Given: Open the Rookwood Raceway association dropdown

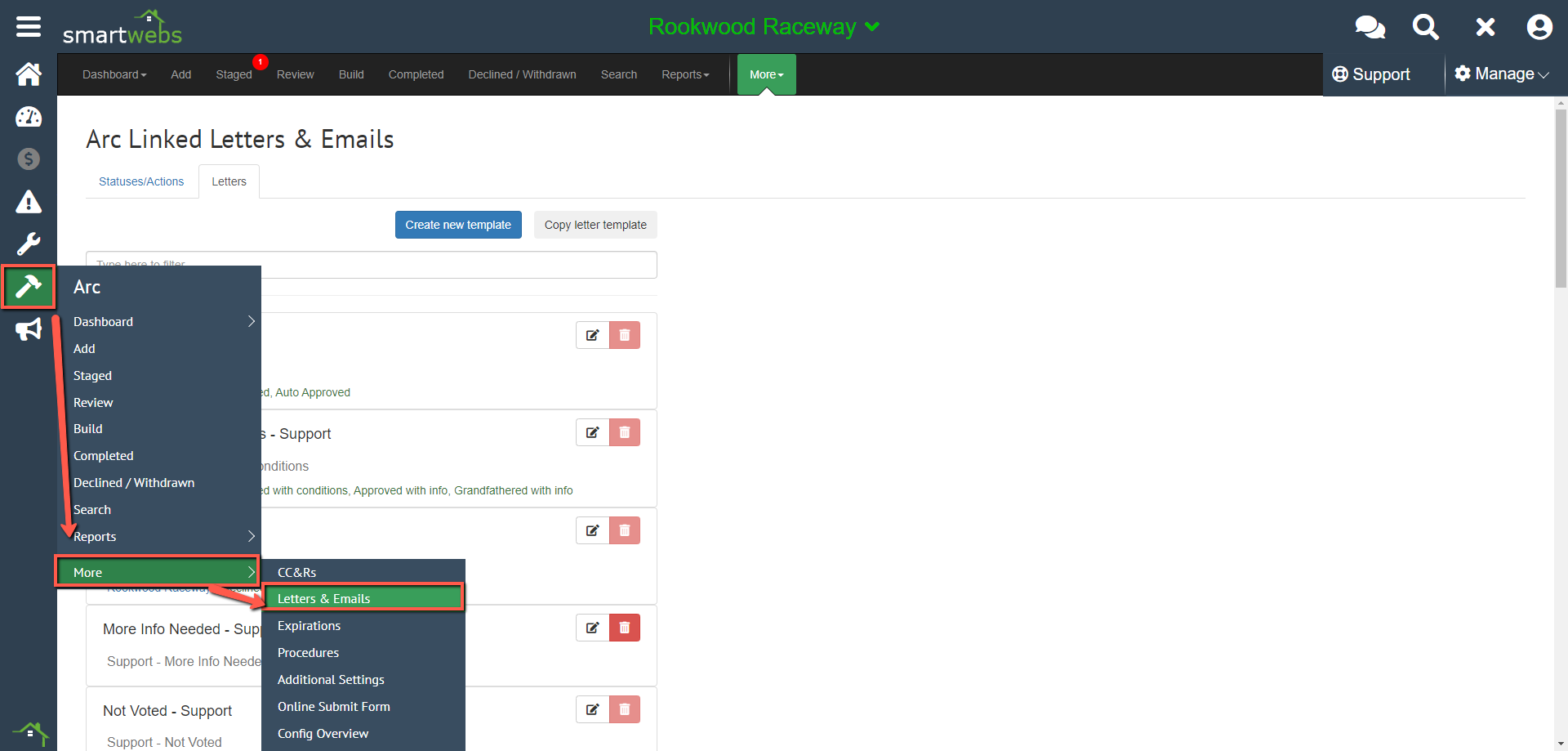Looking at the screenshot, I should click(764, 27).
